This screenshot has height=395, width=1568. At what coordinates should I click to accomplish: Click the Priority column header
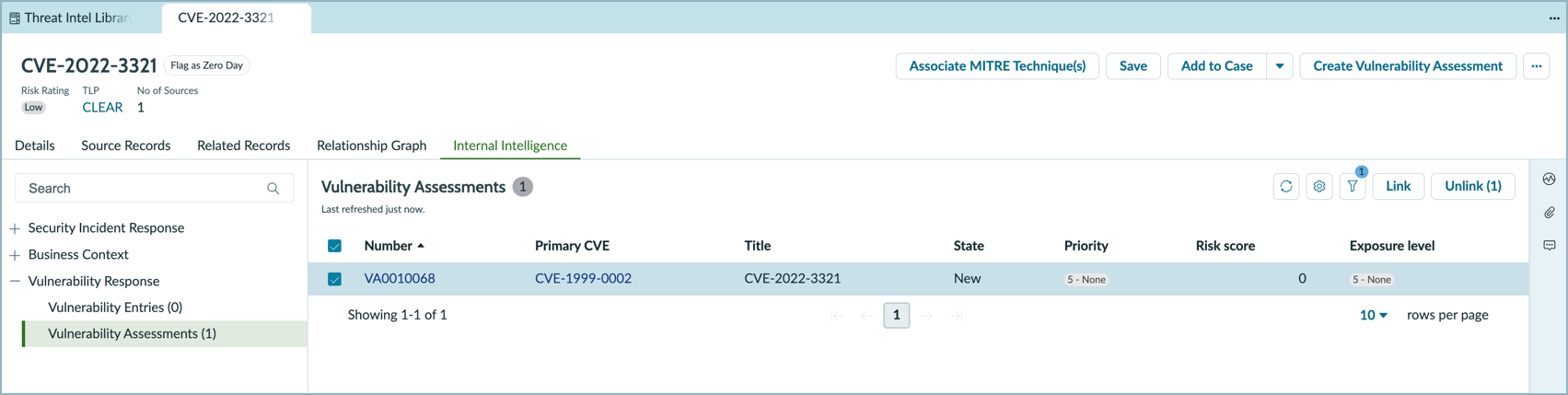coord(1086,246)
